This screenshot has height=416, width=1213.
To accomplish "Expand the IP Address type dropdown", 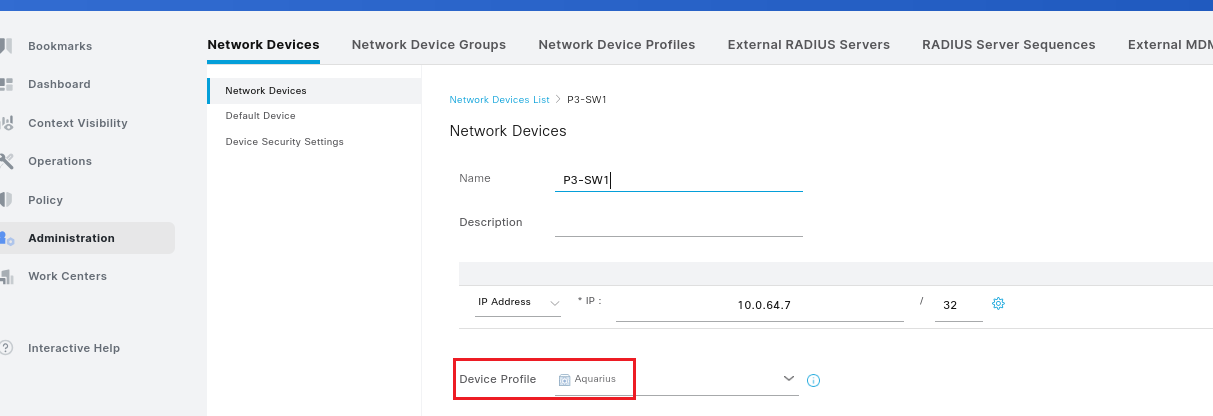I will [517, 302].
